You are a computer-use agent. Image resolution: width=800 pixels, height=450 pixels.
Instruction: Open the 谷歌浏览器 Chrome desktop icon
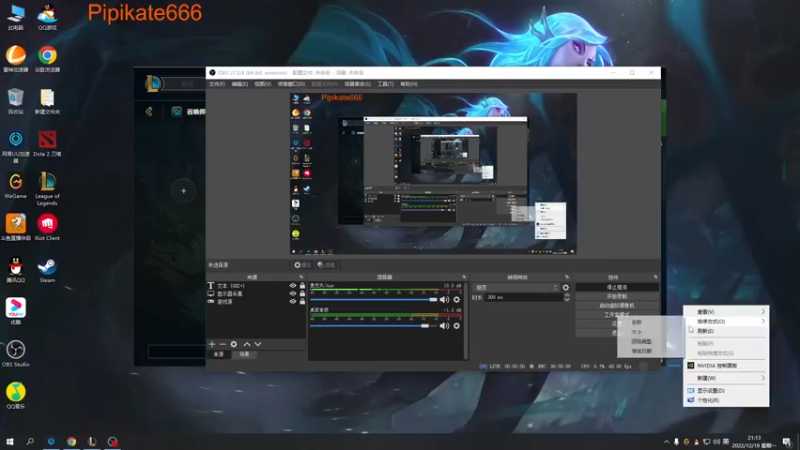click(x=47, y=59)
